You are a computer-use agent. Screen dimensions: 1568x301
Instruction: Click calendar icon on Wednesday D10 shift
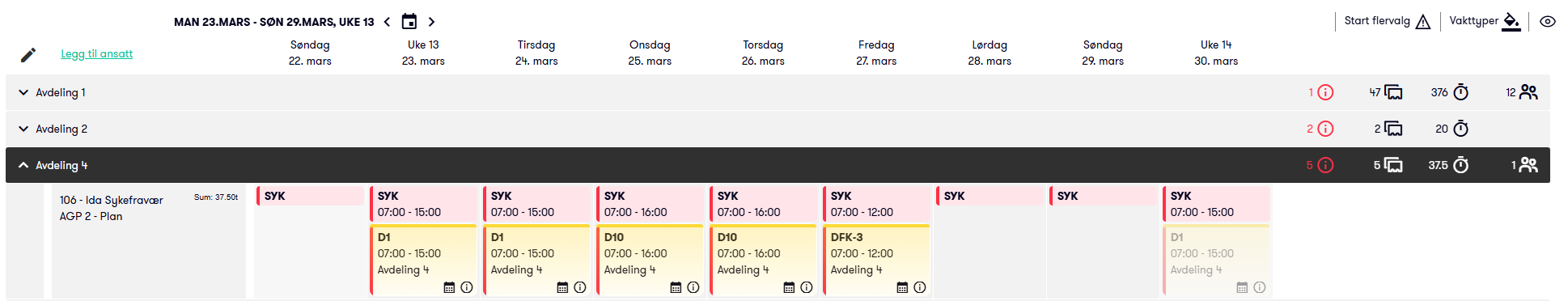pos(676,287)
